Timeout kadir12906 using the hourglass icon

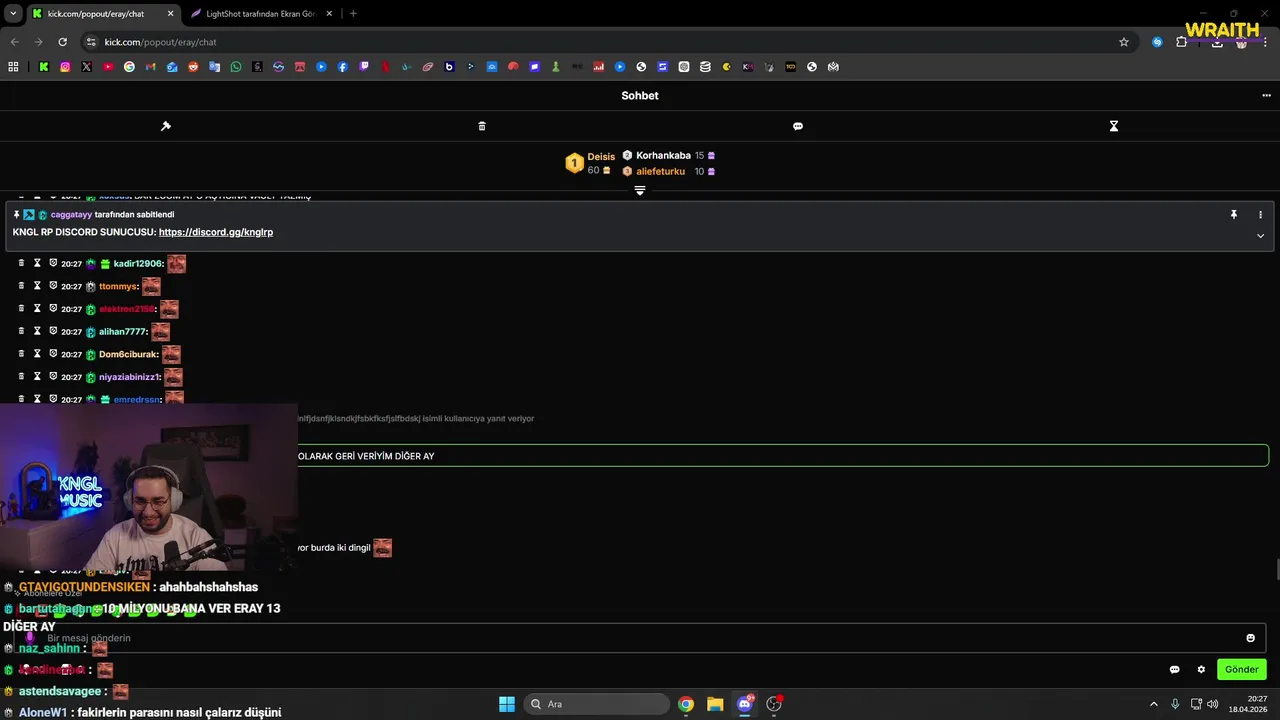tap(37, 263)
